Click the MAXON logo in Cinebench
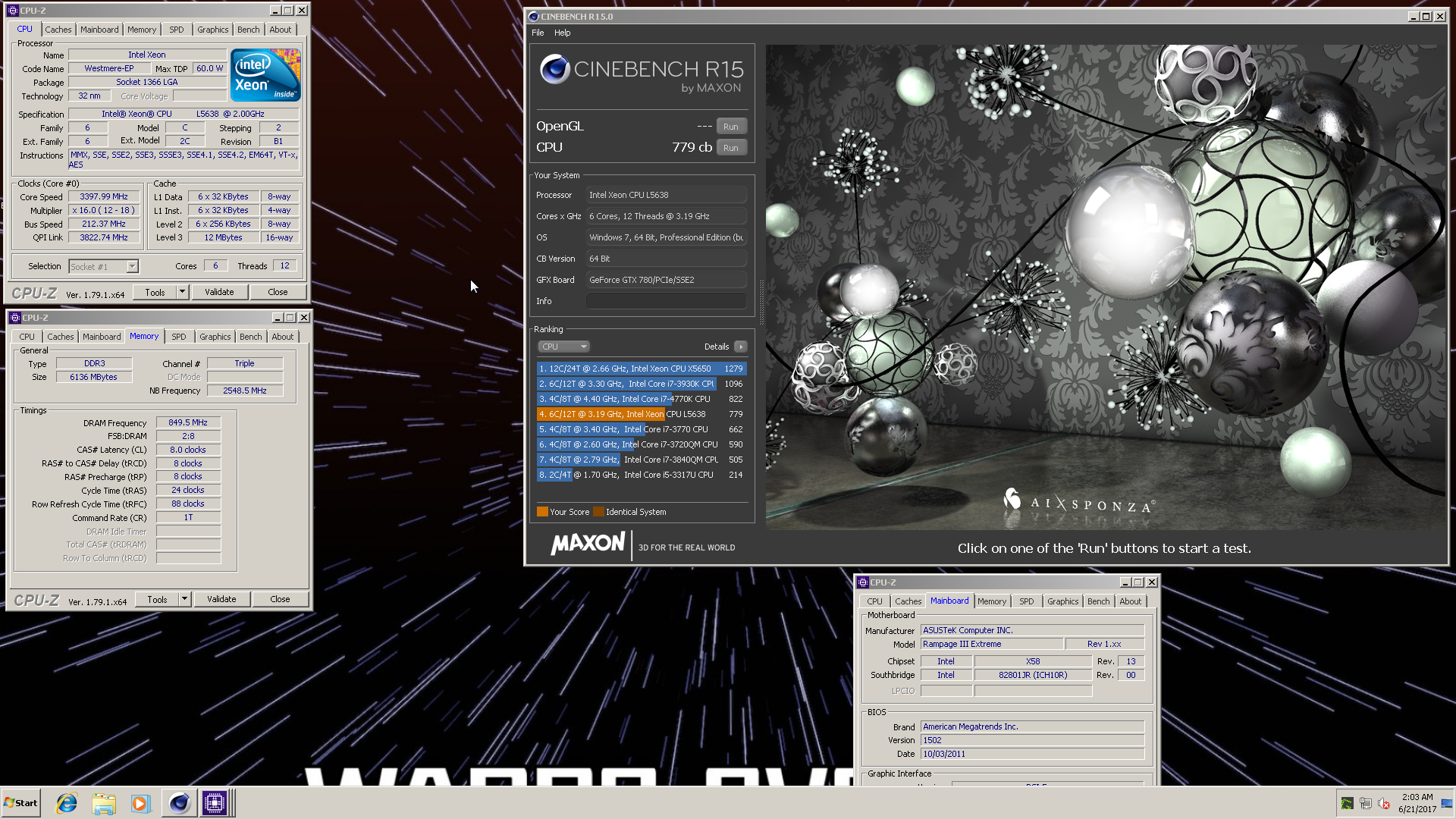This screenshot has width=1456, height=819. point(588,544)
